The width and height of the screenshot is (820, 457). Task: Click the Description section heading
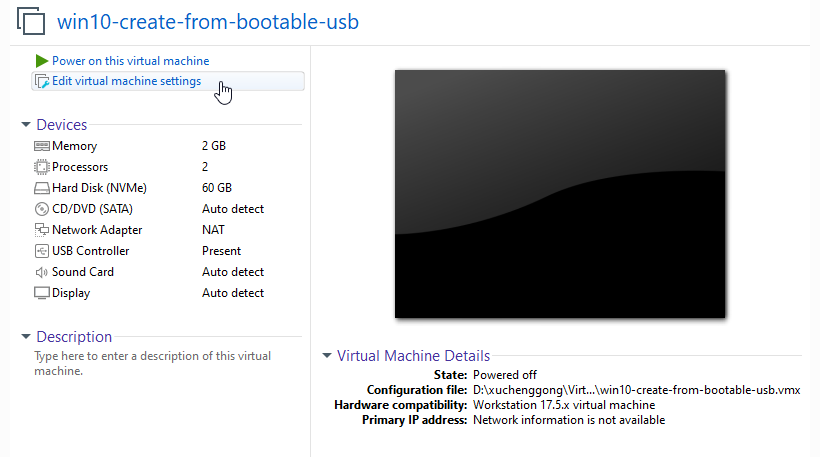pos(74,337)
